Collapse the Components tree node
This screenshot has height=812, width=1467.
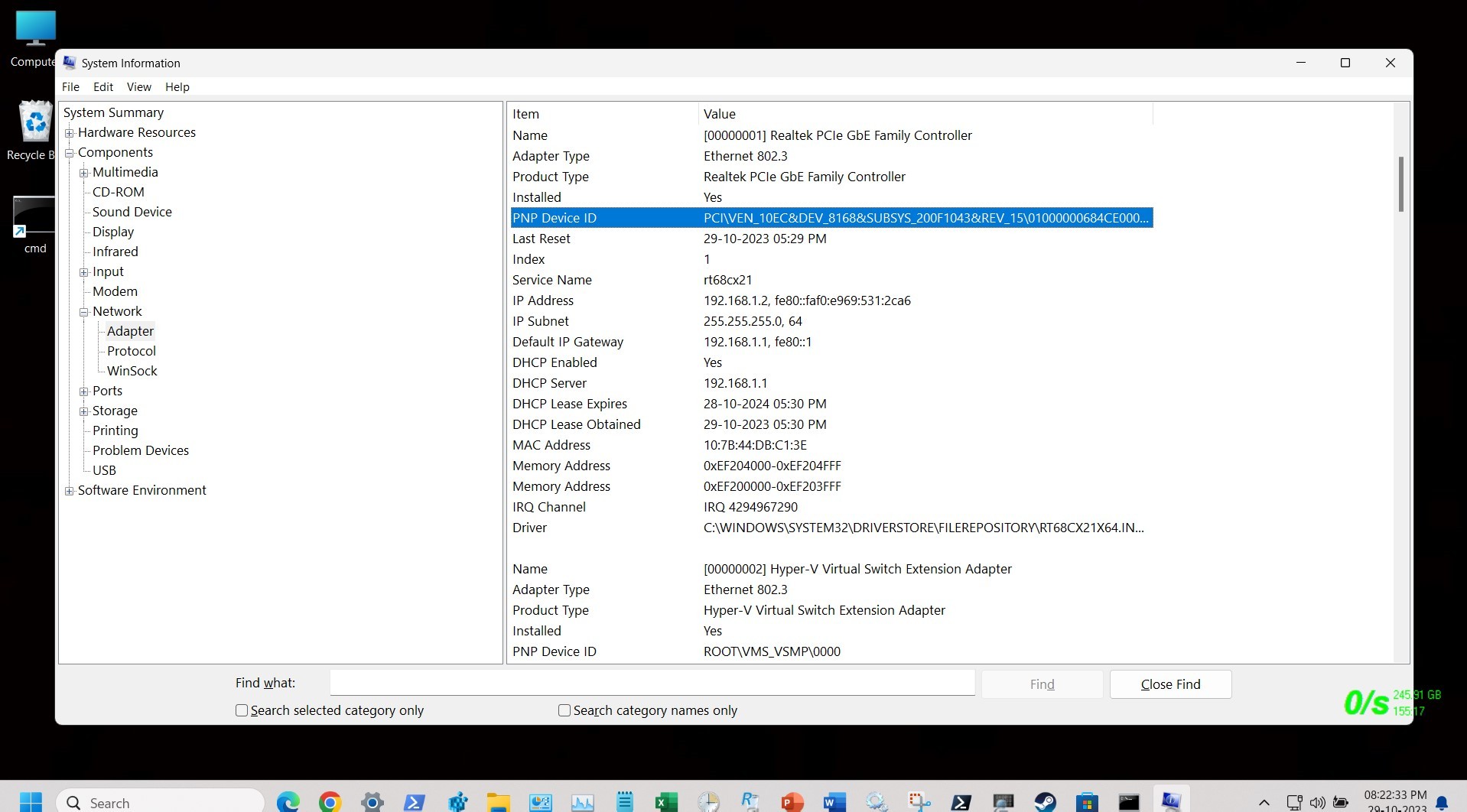(x=70, y=153)
